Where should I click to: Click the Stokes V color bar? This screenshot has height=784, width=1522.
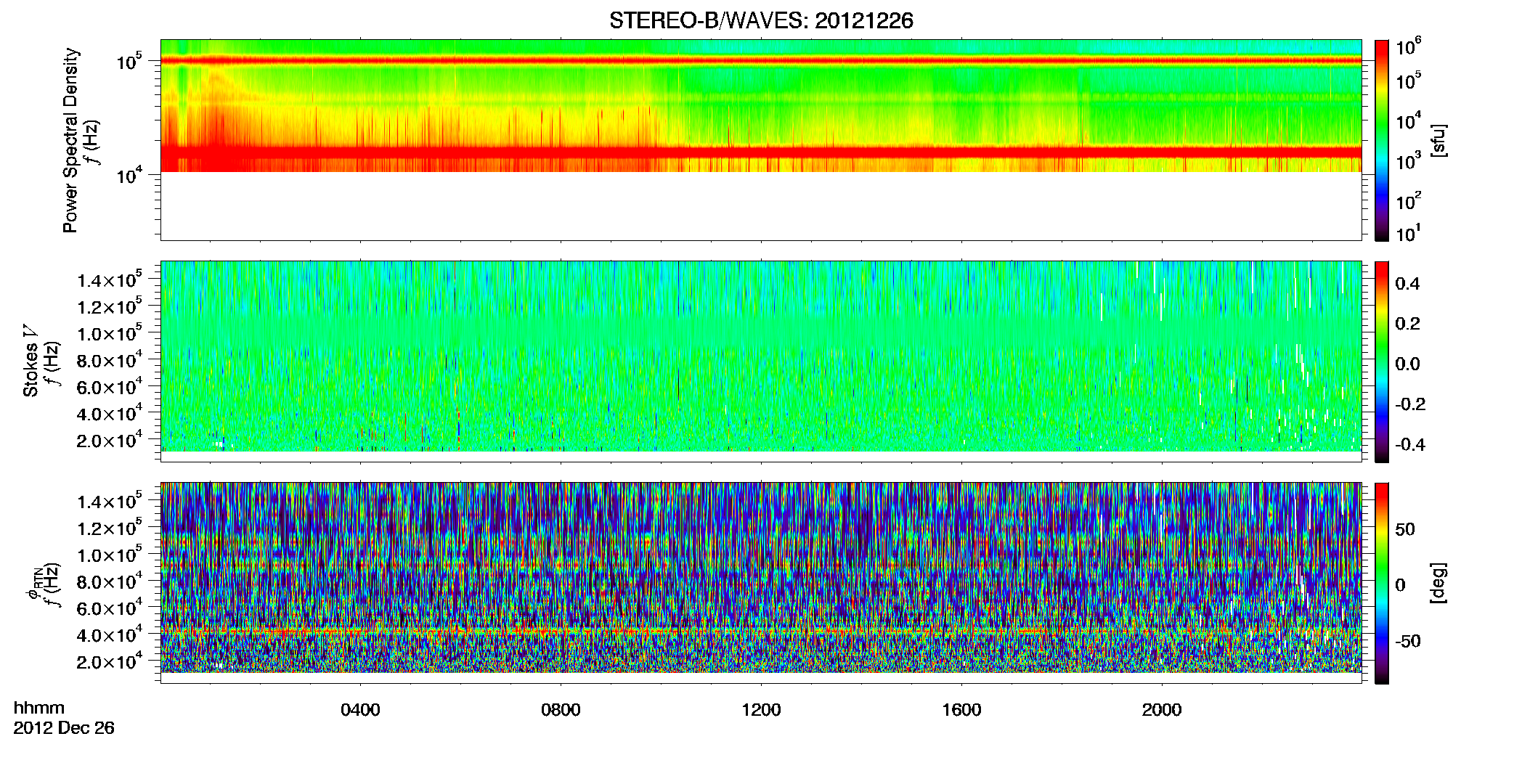(1382, 362)
